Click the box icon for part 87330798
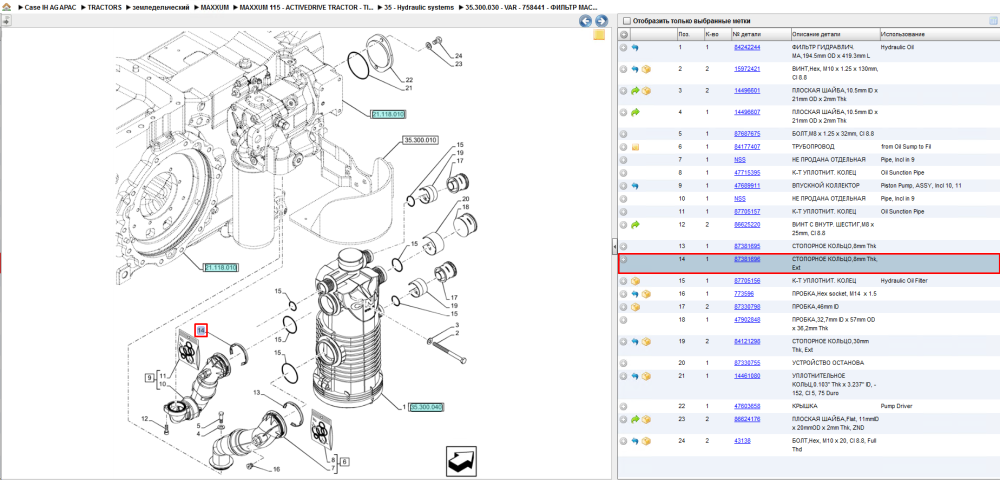This screenshot has width=1000, height=480. (635, 307)
